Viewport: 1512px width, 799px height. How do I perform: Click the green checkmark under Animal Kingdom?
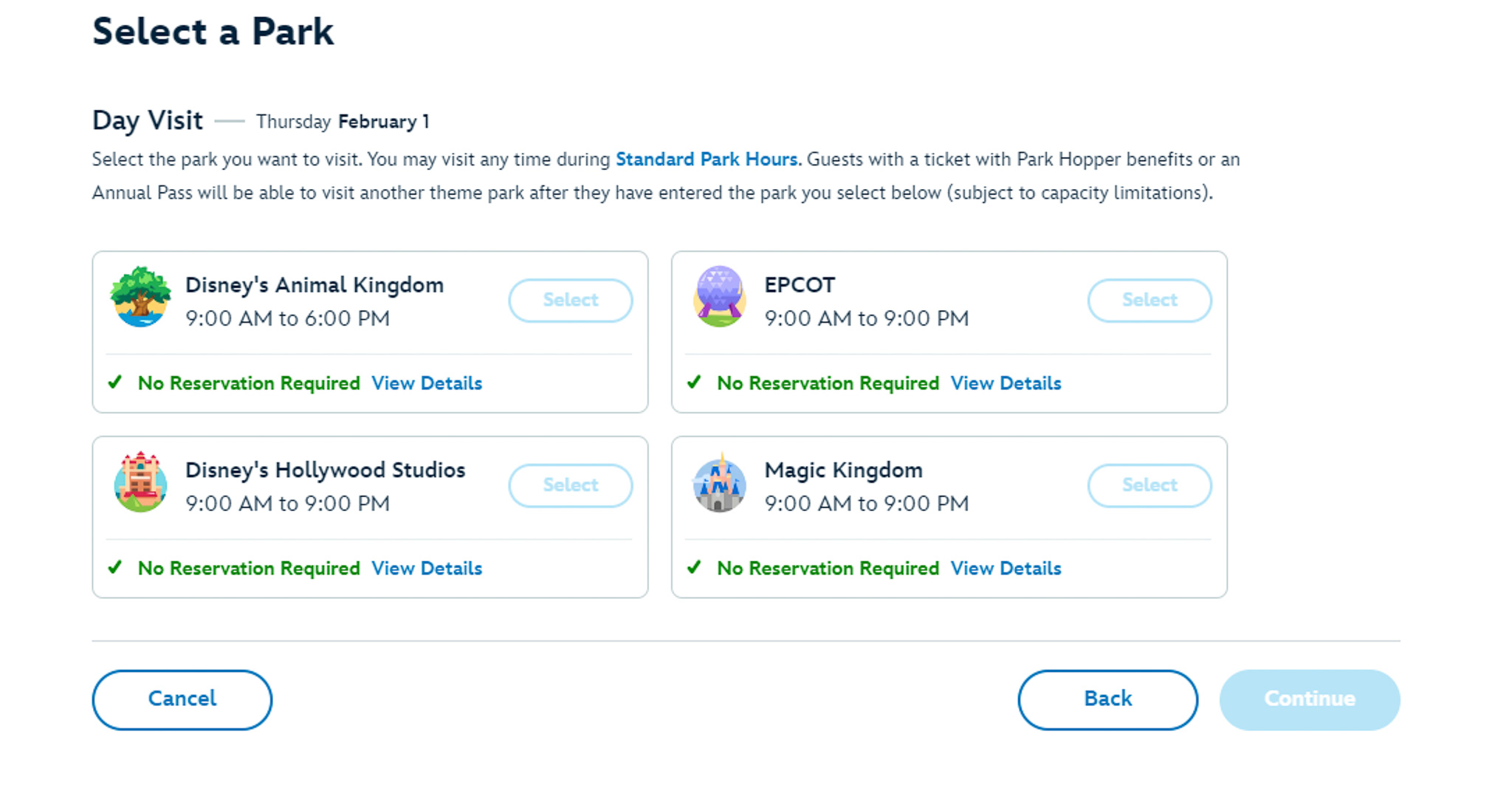[115, 383]
